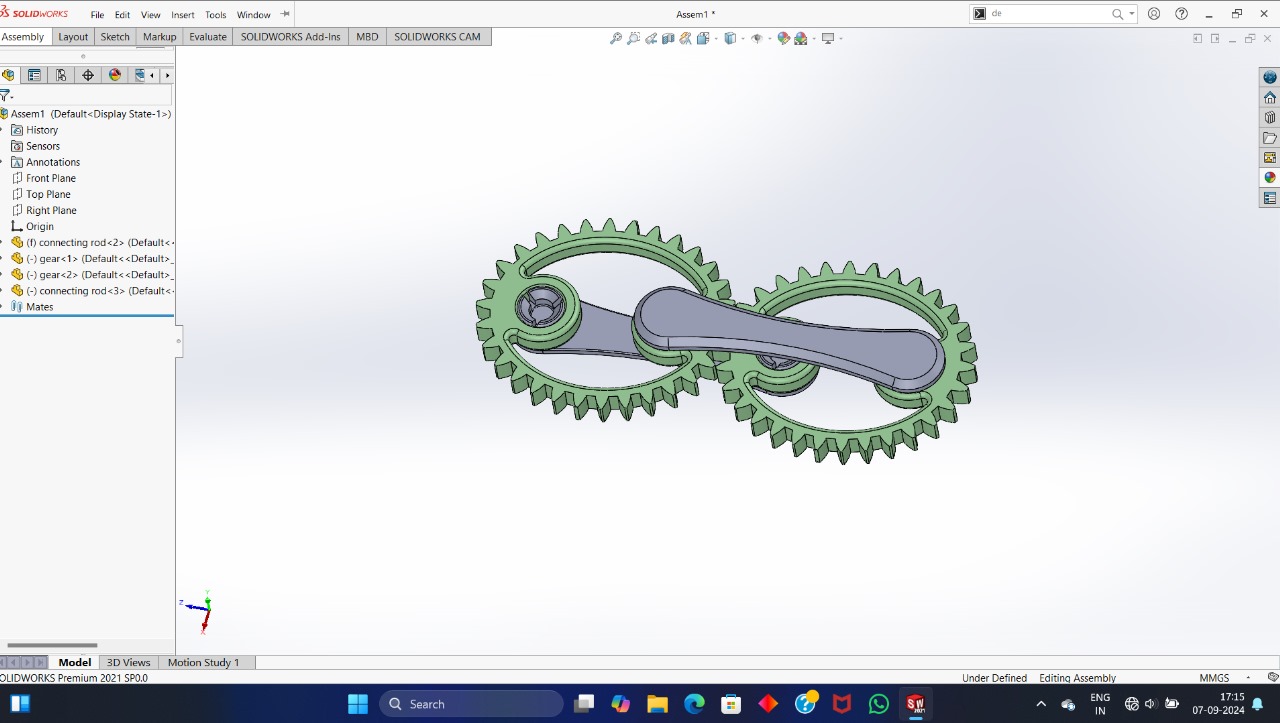
Task: Switch to the Markup ribbon tab
Action: tap(159, 37)
